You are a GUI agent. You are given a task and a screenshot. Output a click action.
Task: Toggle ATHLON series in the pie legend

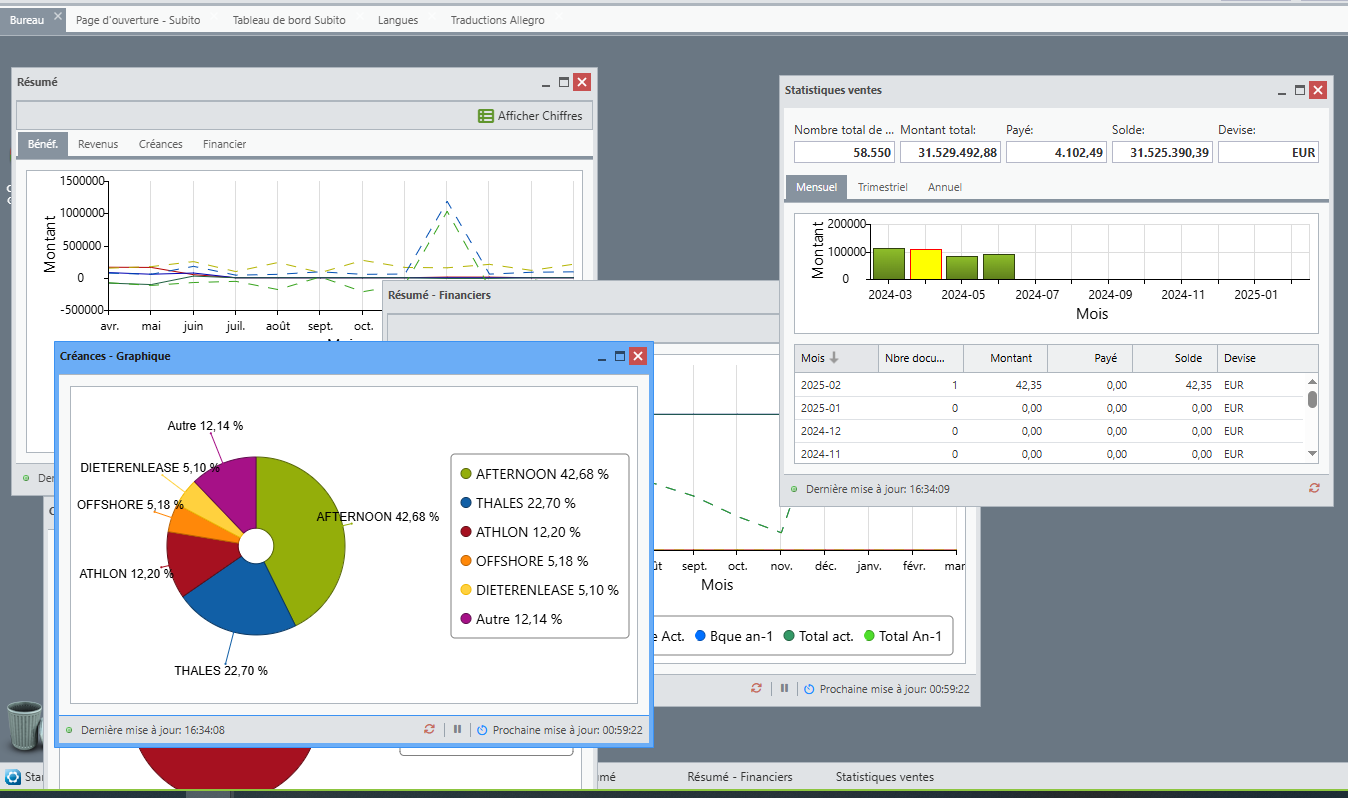click(520, 532)
